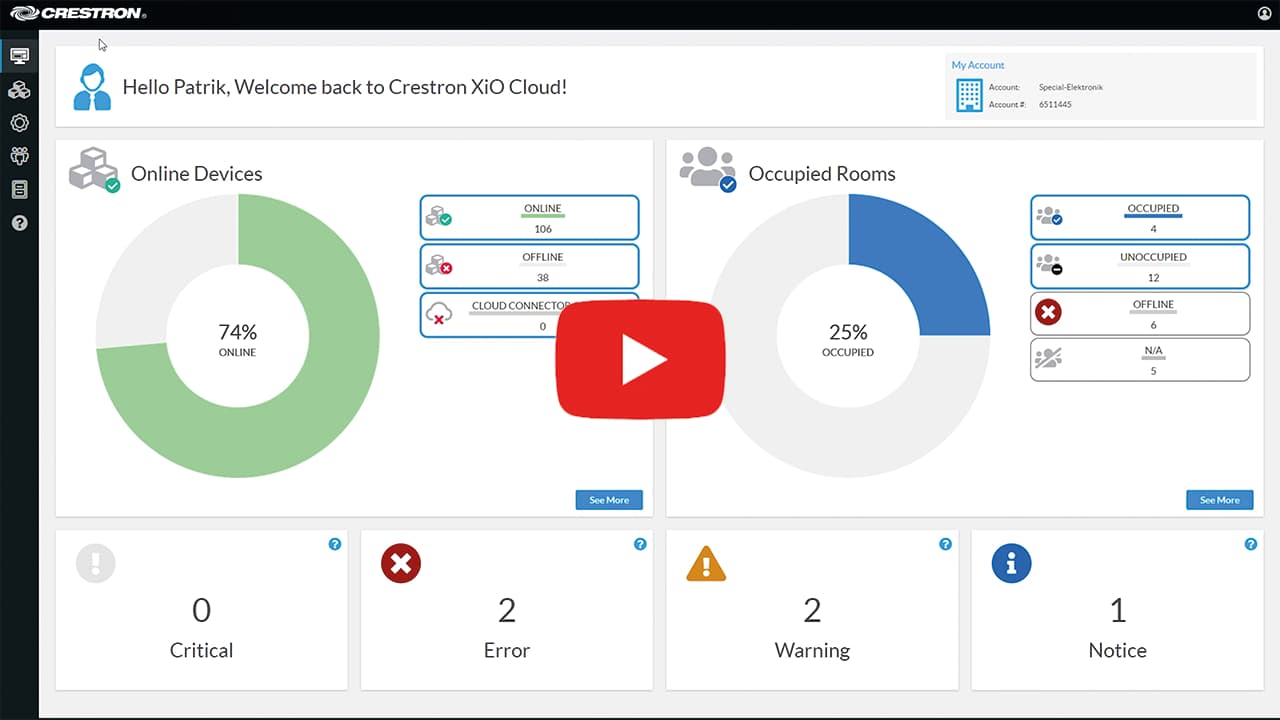Select the rooms OFFLINE 6 card
The width and height of the screenshot is (1280, 720).
point(1140,313)
